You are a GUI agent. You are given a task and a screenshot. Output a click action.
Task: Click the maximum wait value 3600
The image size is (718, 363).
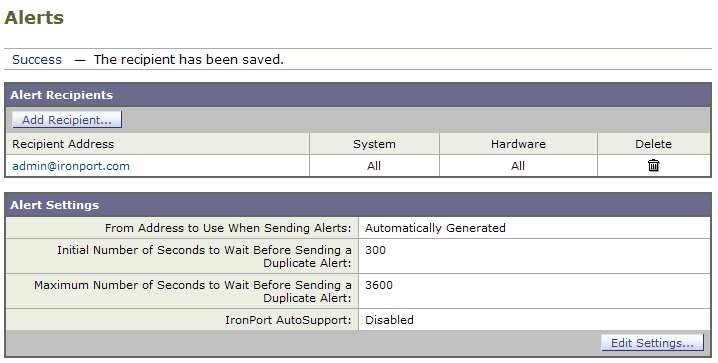pyautogui.click(x=379, y=285)
